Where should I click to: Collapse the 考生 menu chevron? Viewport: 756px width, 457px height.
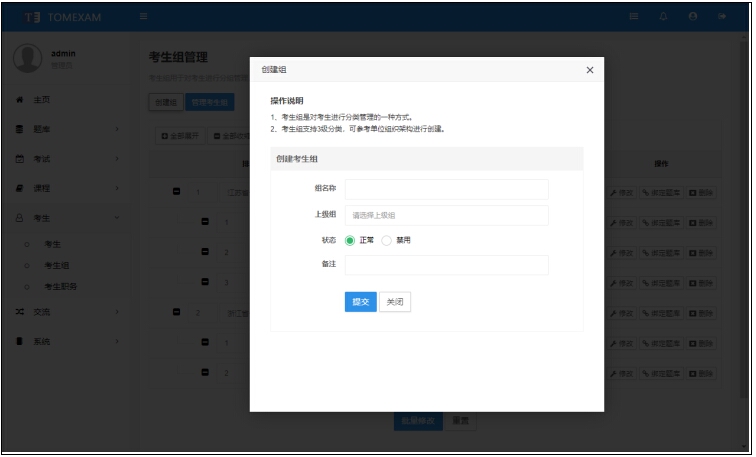117,218
